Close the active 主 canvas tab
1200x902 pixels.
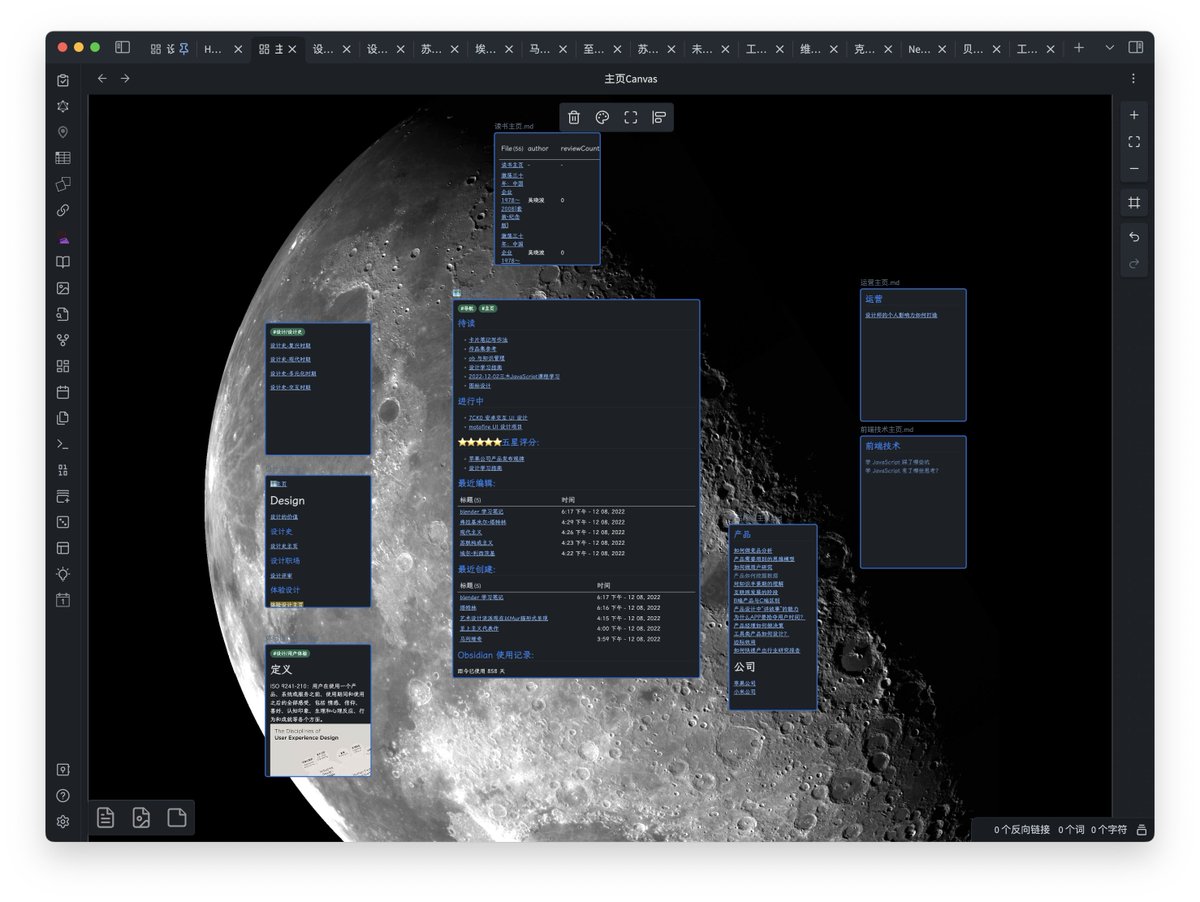292,48
